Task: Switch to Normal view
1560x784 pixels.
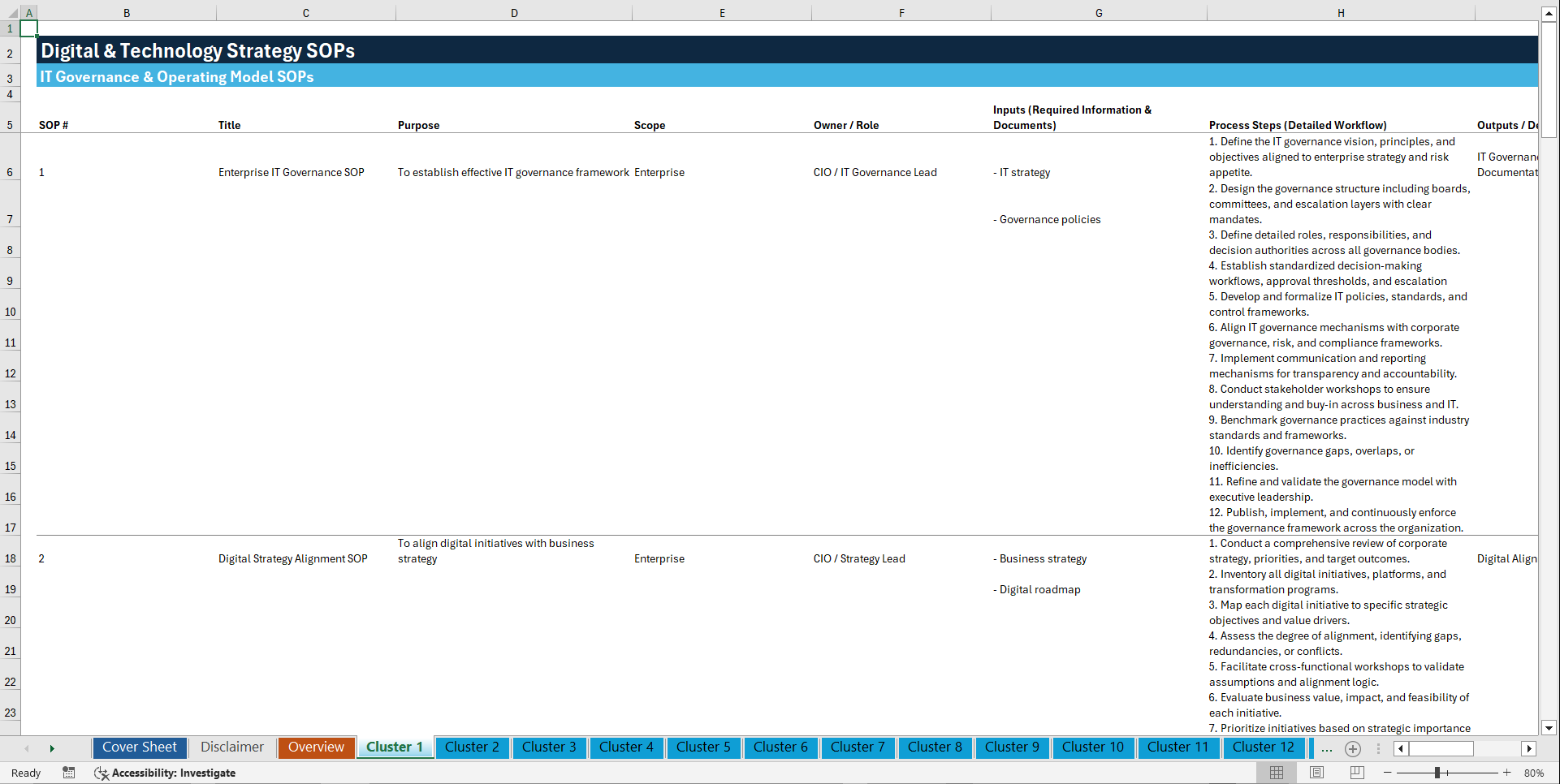Action: 1277,773
